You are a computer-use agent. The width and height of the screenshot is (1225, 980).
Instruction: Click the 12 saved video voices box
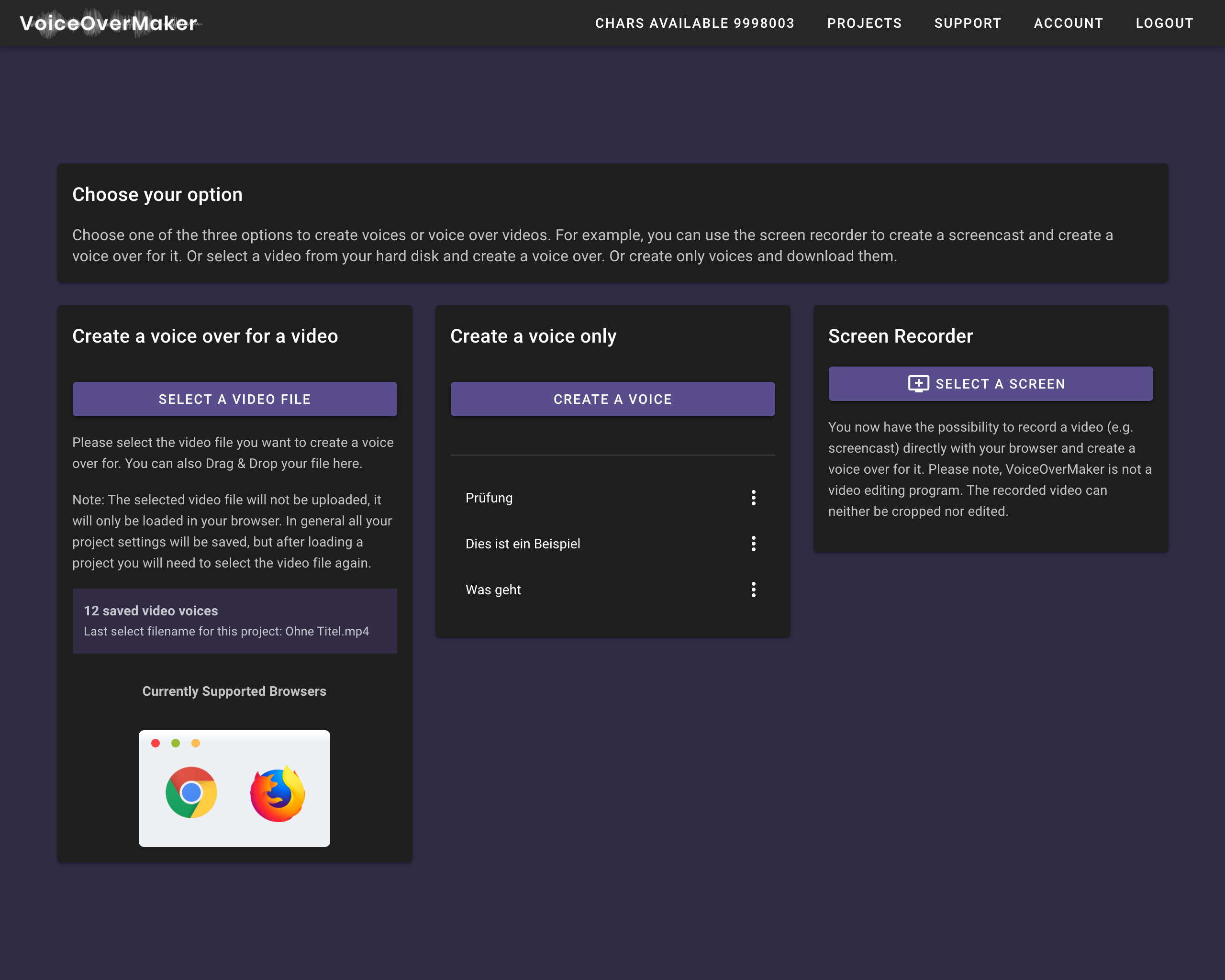(234, 620)
